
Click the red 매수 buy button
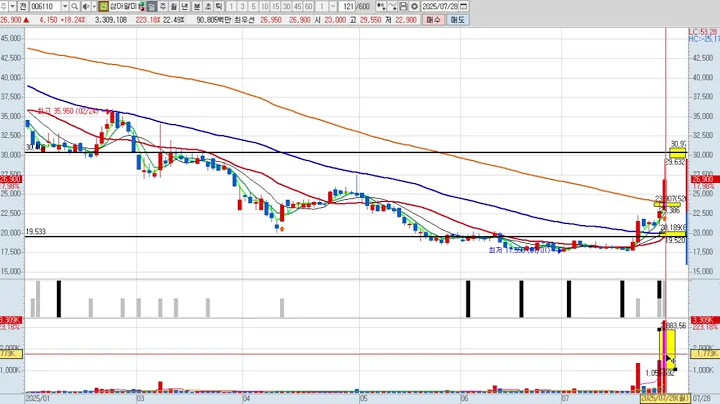tap(433, 20)
